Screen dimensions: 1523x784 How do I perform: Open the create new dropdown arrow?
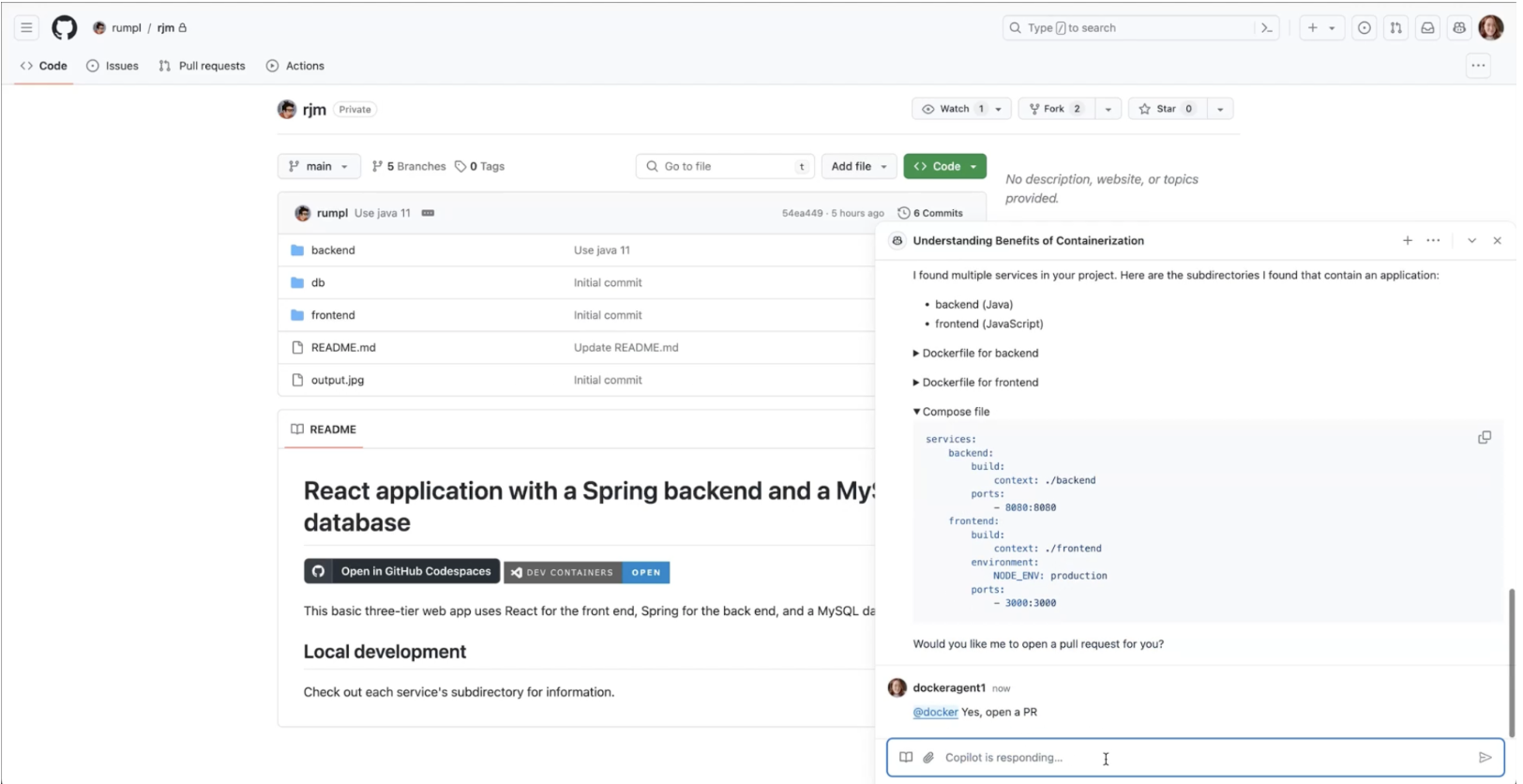point(1333,28)
